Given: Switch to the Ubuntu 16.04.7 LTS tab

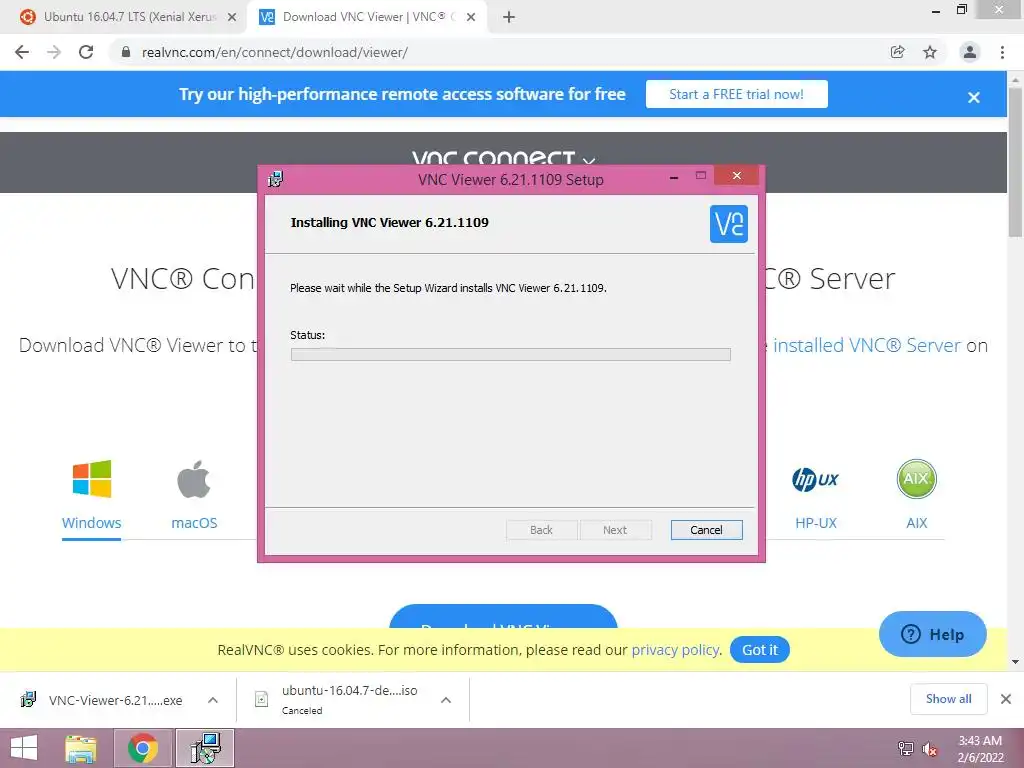Looking at the screenshot, I should 129,17.
